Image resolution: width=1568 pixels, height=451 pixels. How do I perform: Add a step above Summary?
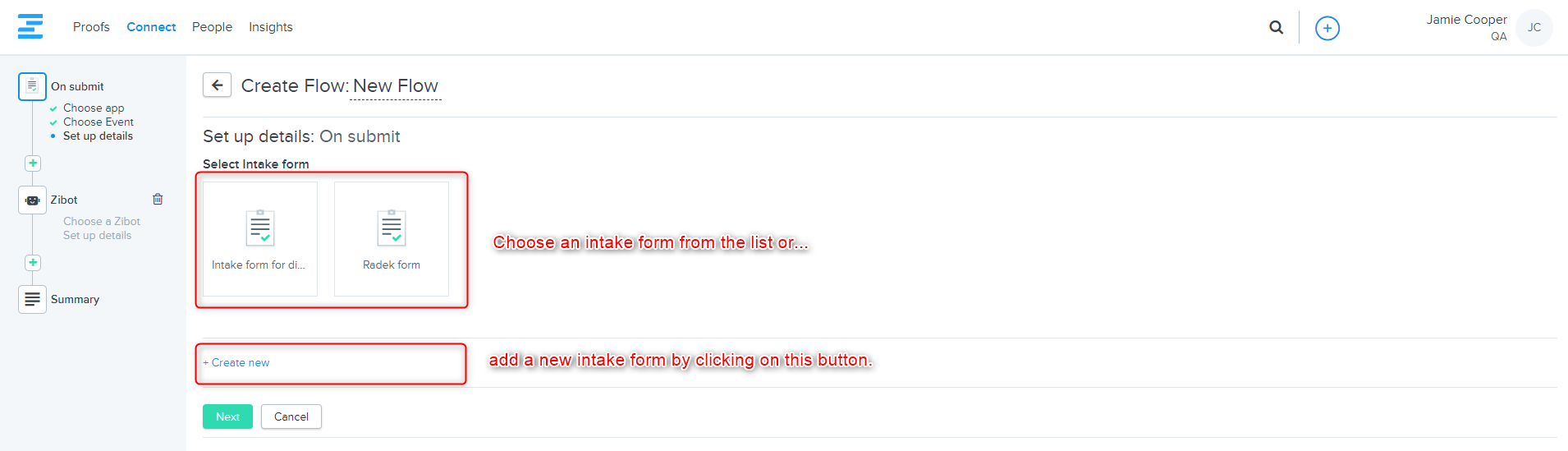(x=33, y=263)
